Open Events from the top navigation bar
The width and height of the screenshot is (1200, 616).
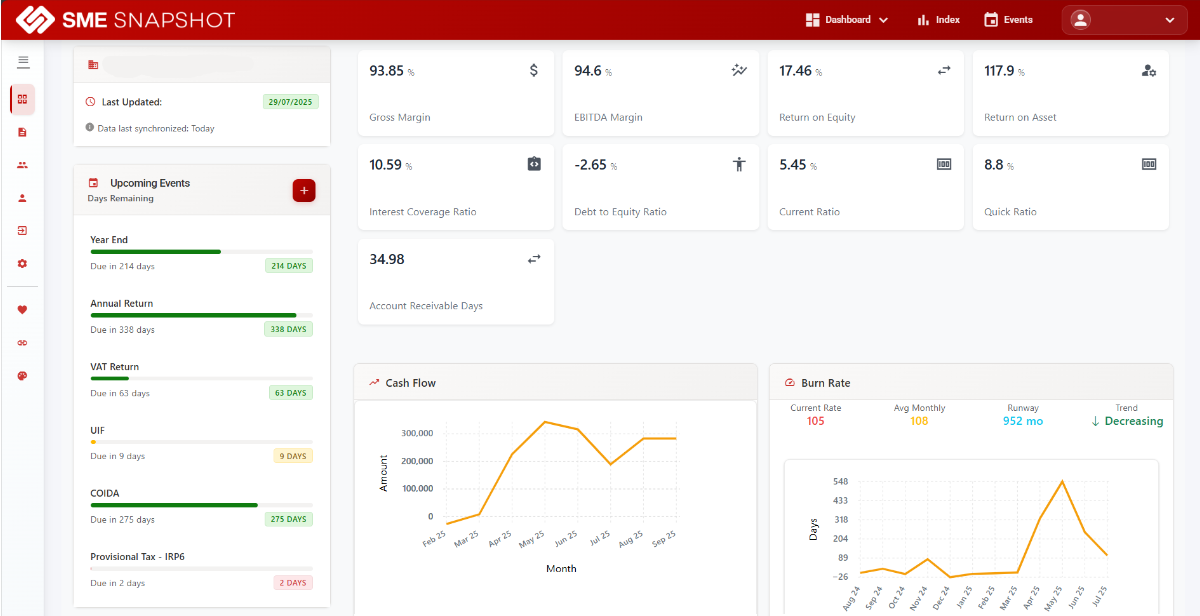click(1007, 19)
